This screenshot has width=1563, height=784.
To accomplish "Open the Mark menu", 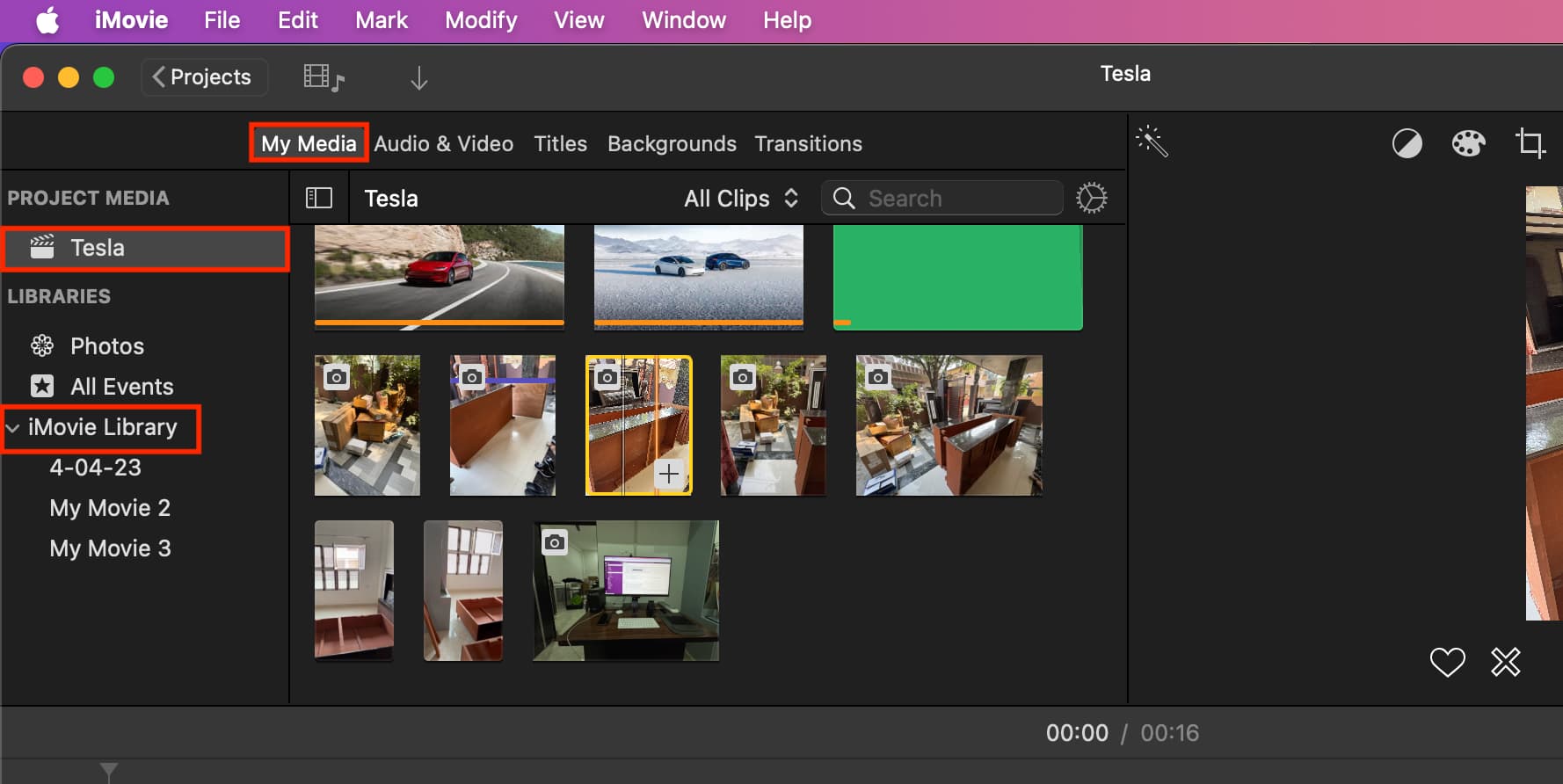I will point(382,20).
